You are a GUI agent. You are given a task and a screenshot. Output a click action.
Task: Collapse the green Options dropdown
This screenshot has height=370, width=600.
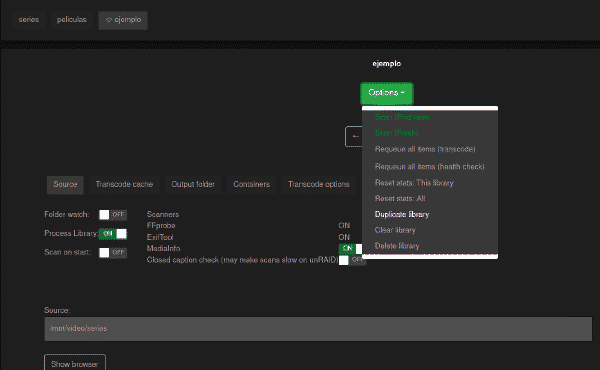coord(386,93)
